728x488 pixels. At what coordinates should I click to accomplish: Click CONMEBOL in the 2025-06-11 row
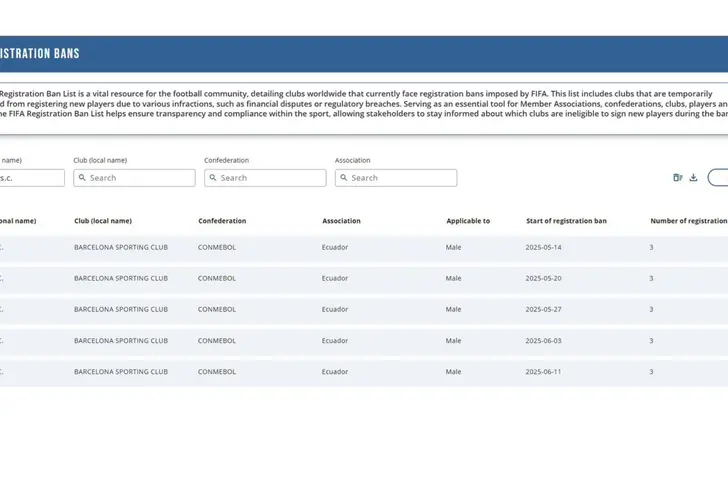click(x=217, y=372)
